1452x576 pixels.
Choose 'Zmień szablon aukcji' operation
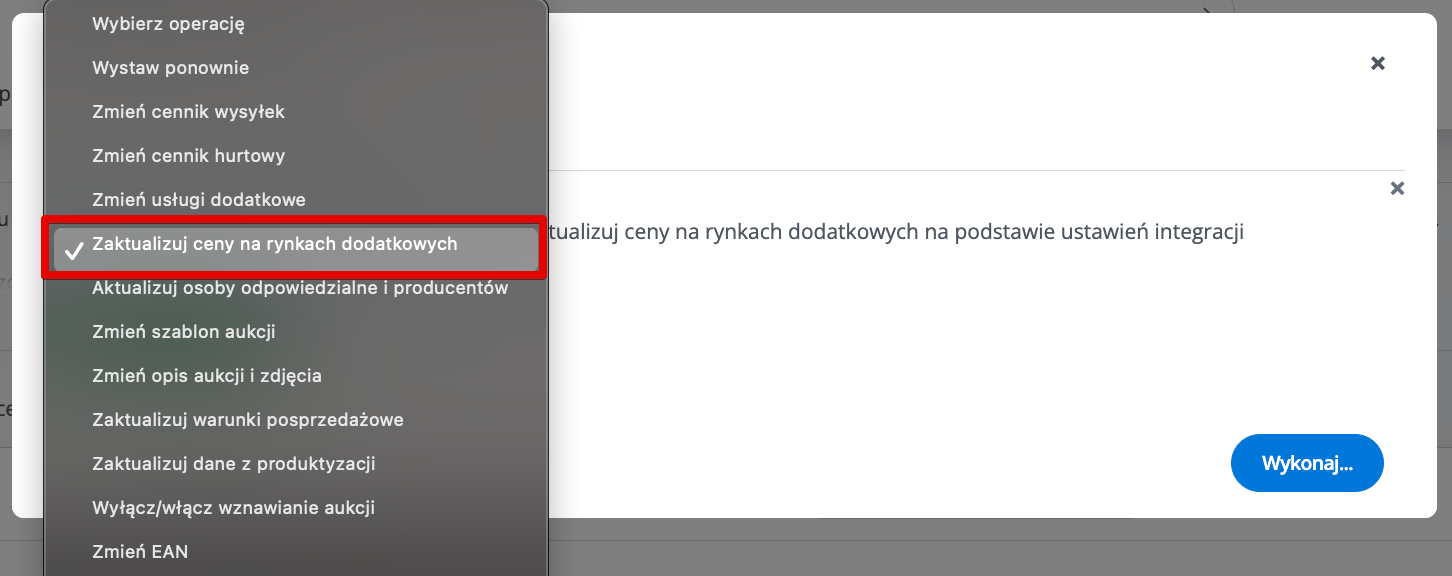click(x=183, y=332)
